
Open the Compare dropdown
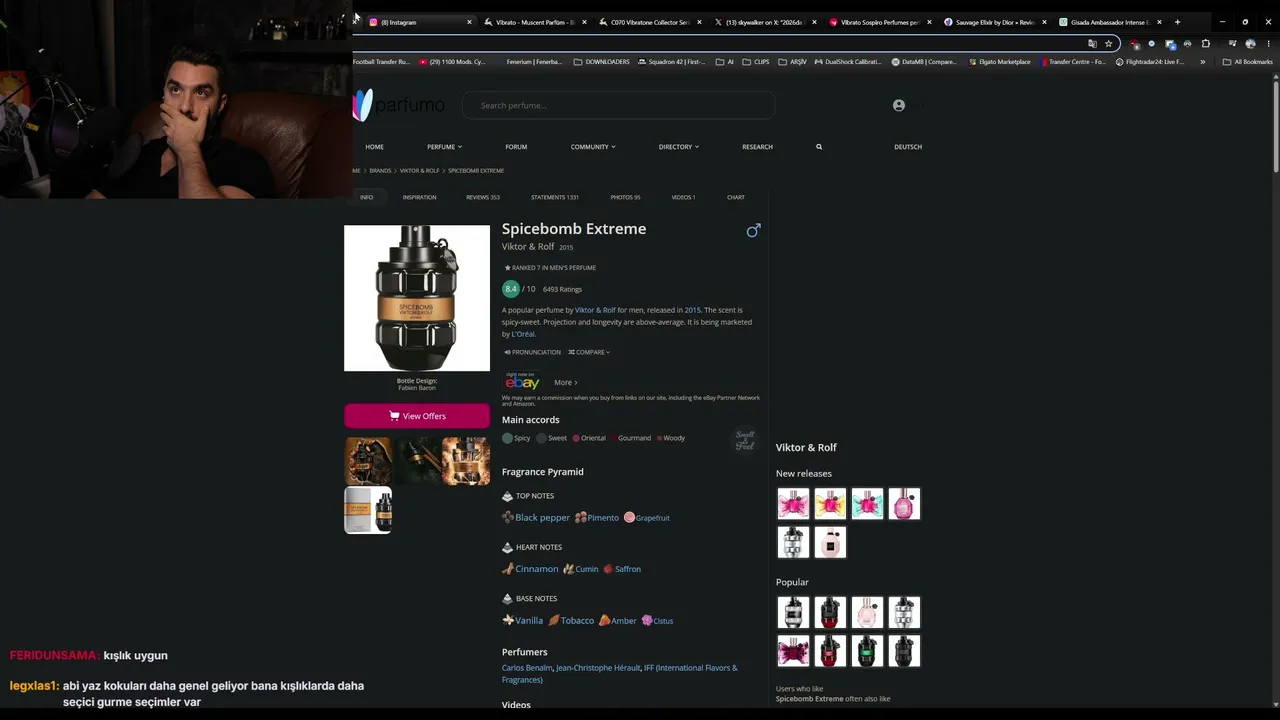(x=589, y=352)
